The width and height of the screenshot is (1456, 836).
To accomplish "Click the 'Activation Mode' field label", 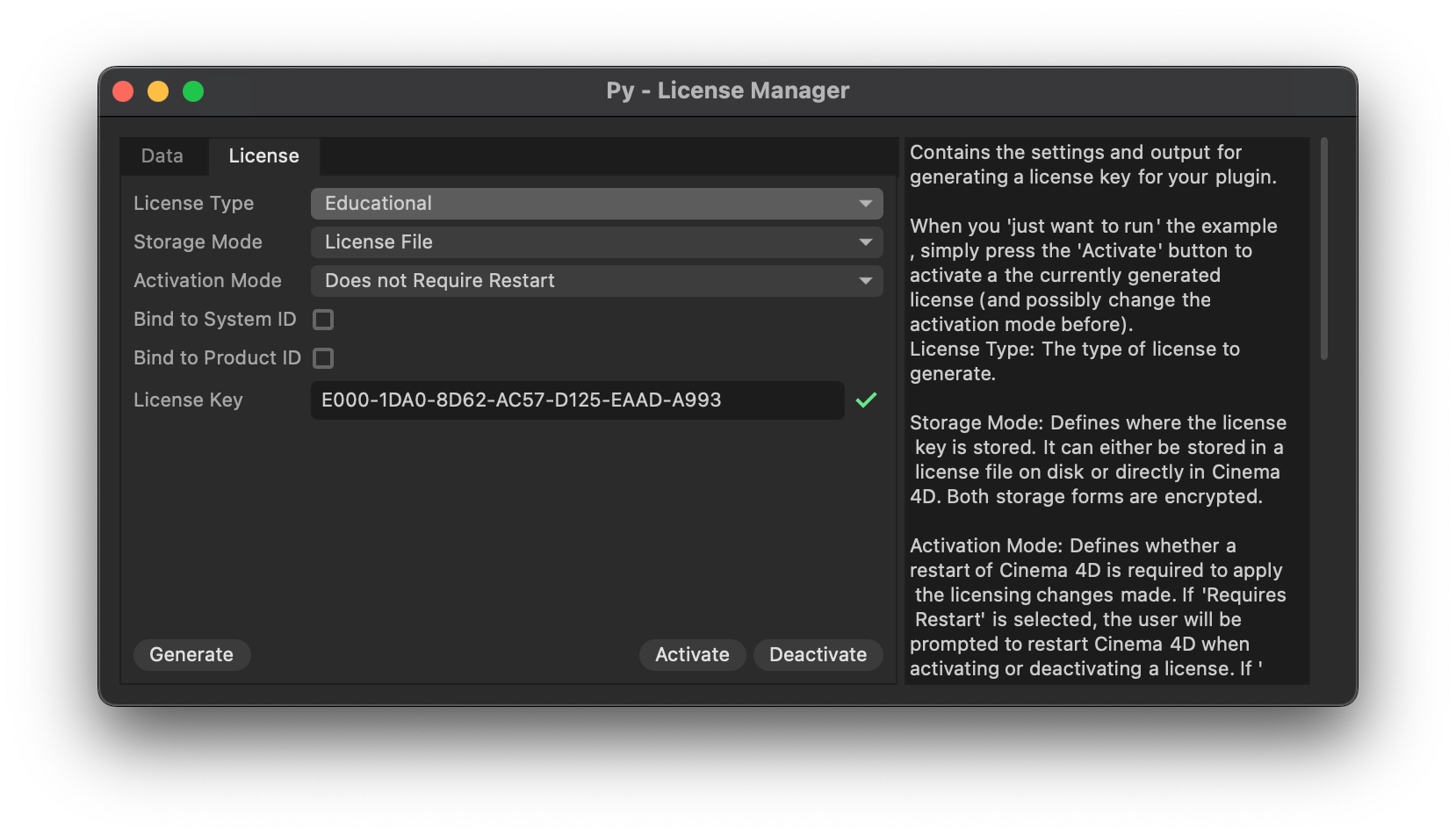I will (207, 281).
